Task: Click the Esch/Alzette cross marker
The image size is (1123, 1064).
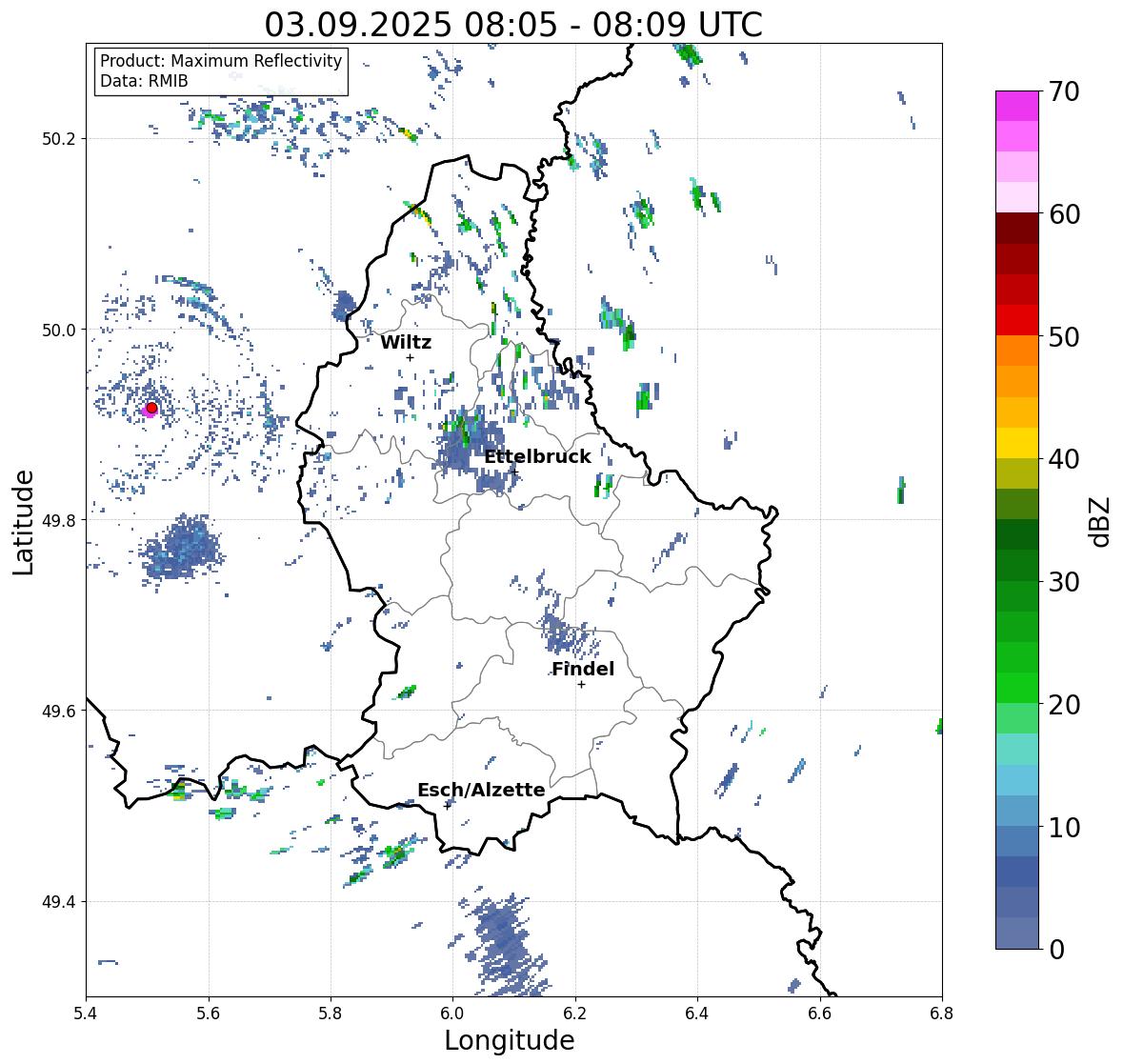Action: pos(448,806)
